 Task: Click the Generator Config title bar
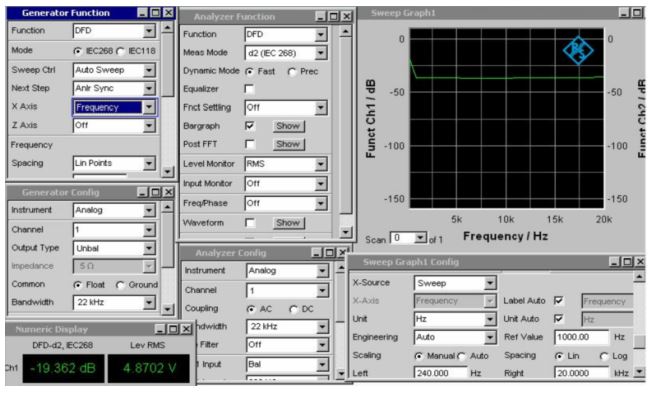(x=91, y=192)
